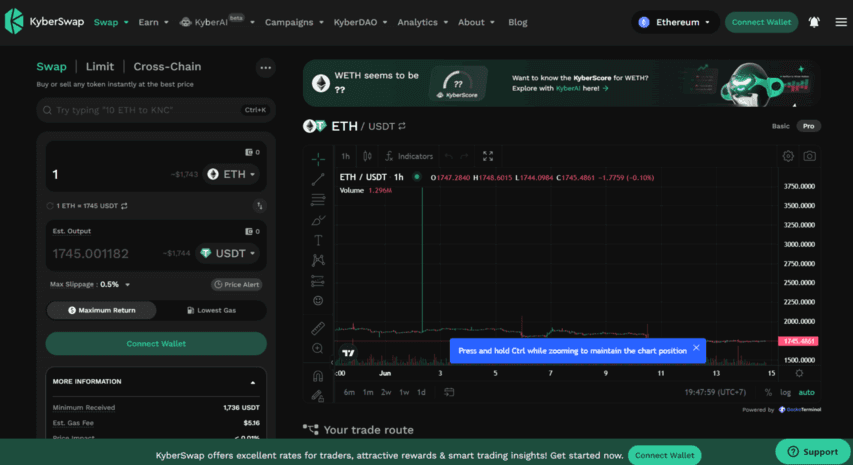Set chart range to 6m
The height and width of the screenshot is (465, 853).
click(349, 392)
